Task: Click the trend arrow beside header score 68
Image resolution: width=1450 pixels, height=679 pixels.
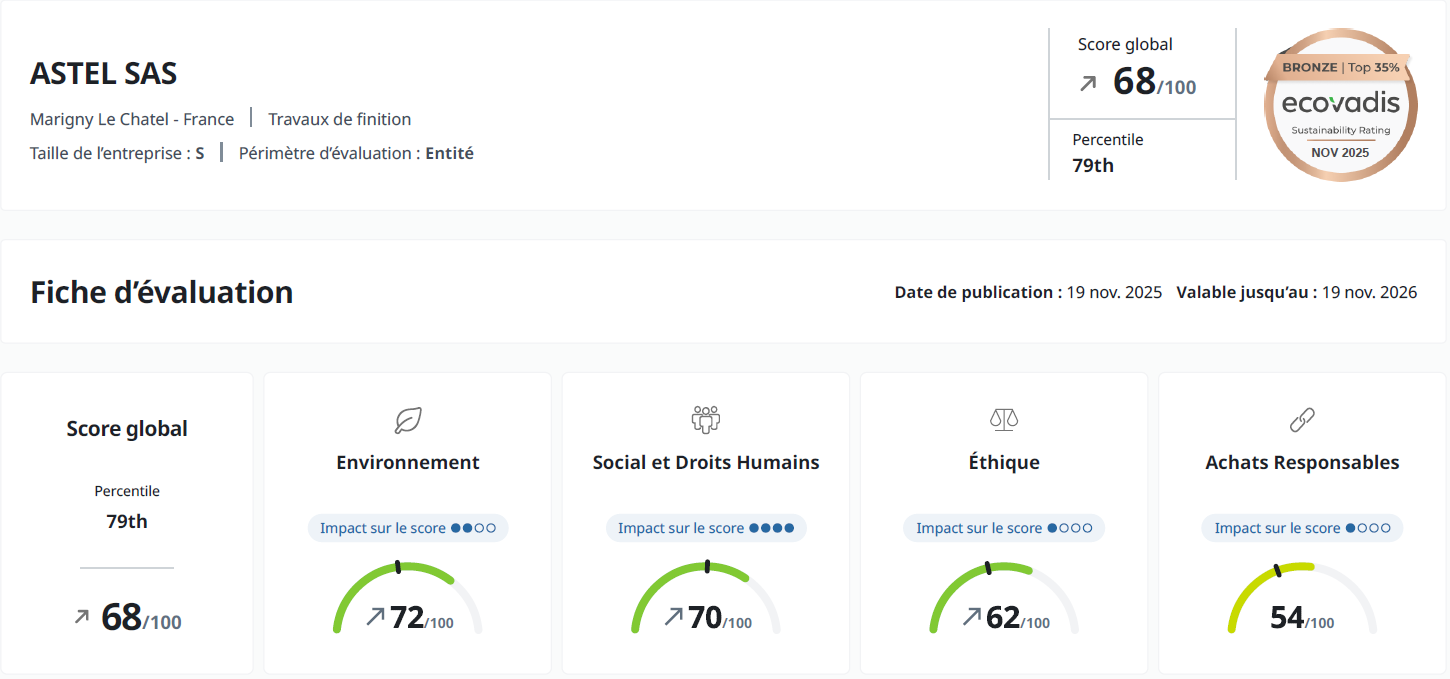Action: click(x=1088, y=84)
